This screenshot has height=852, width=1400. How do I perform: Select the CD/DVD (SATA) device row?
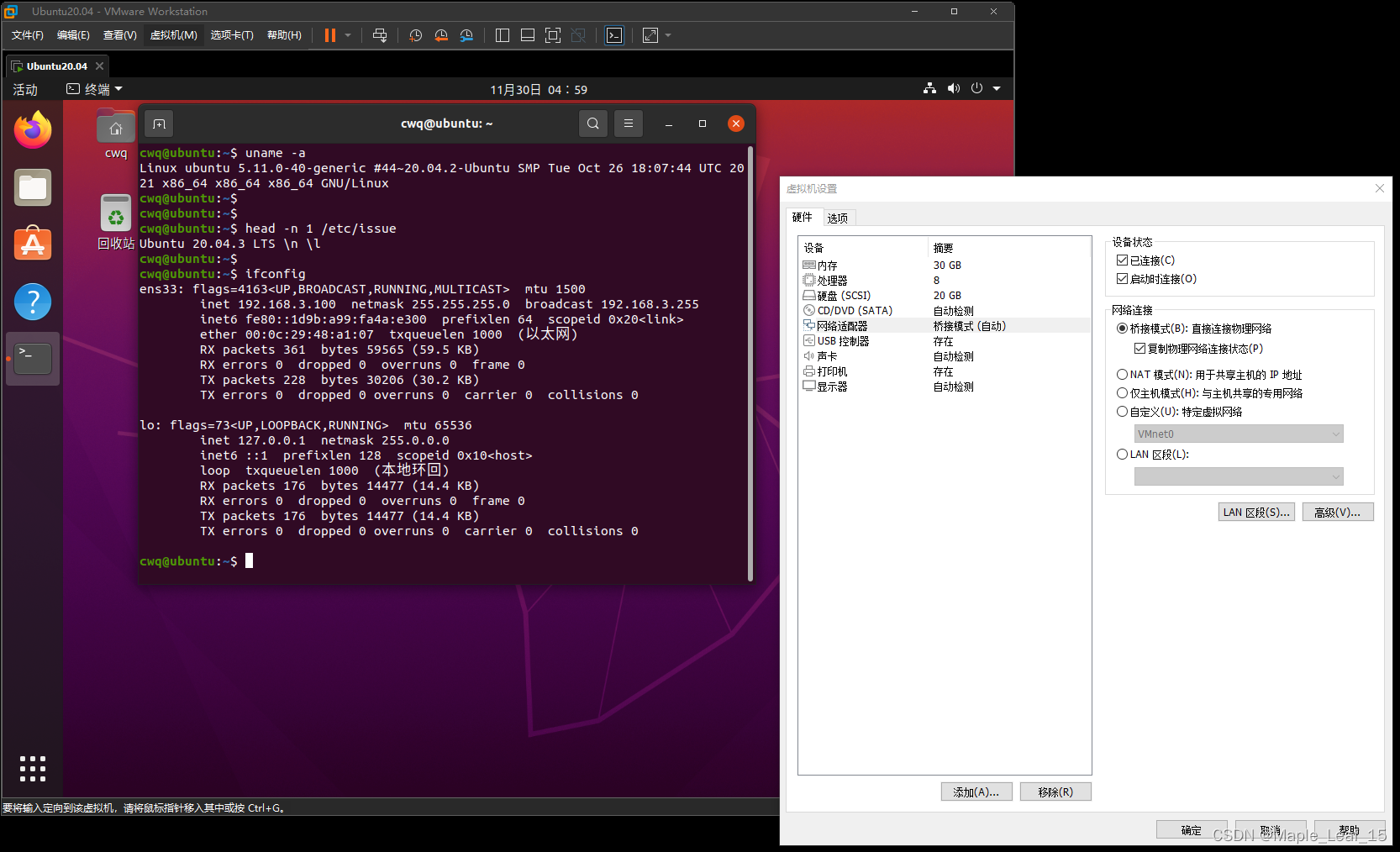[945, 311]
